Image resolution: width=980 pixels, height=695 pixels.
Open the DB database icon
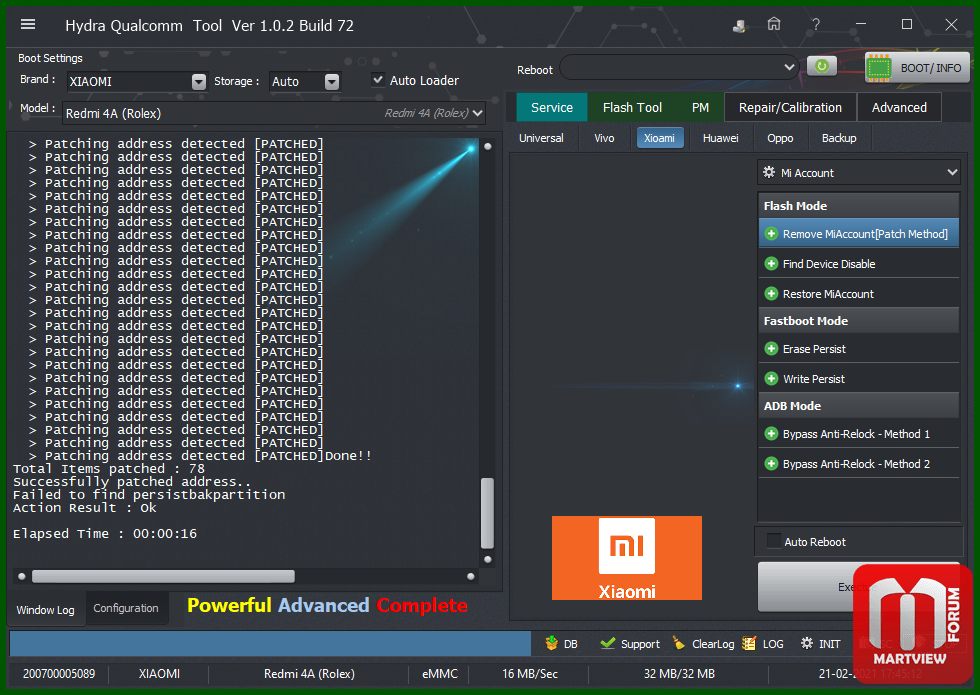pos(552,644)
